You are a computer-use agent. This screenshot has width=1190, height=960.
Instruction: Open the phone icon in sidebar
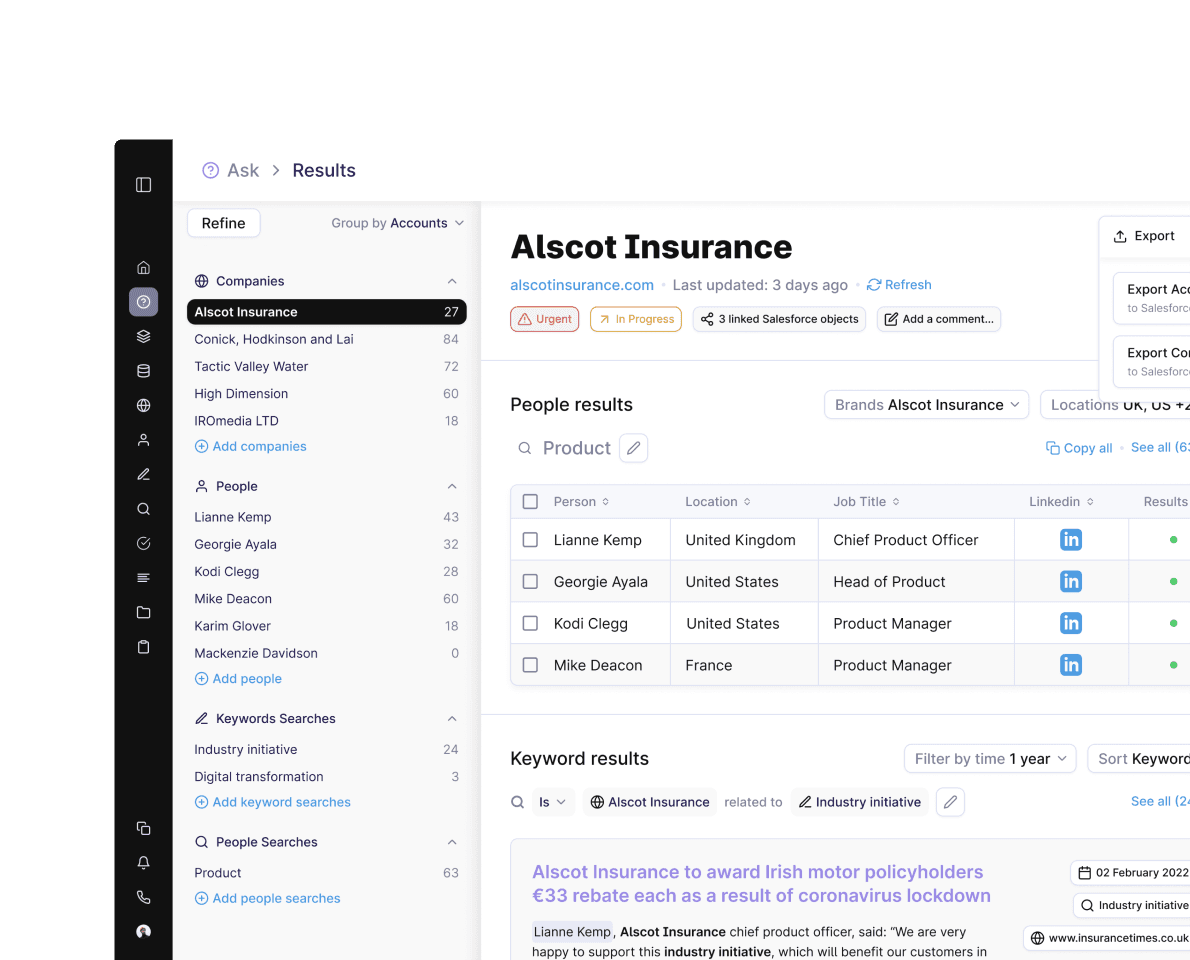point(143,897)
